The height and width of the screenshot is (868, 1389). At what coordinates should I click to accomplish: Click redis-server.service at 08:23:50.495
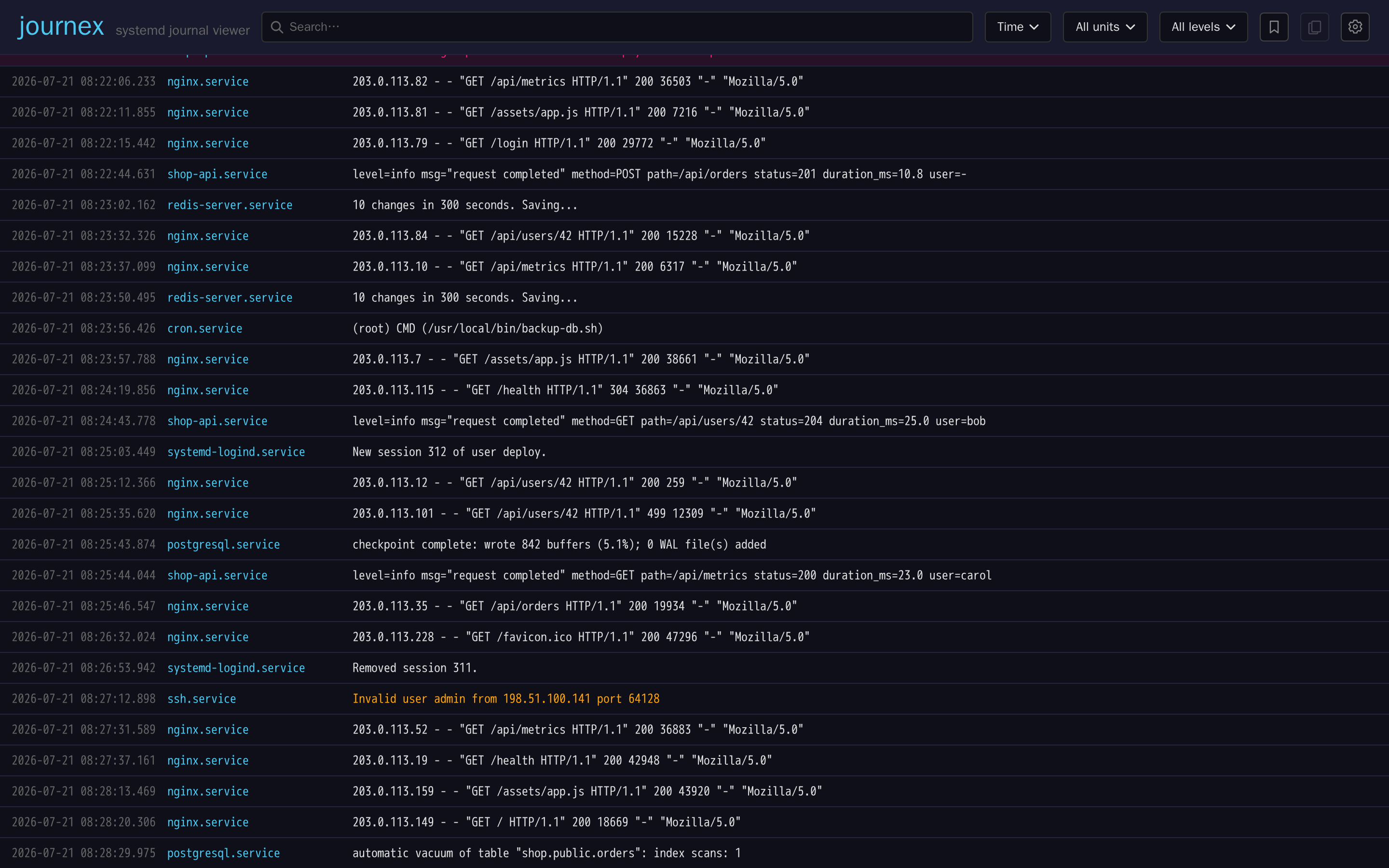pos(230,298)
